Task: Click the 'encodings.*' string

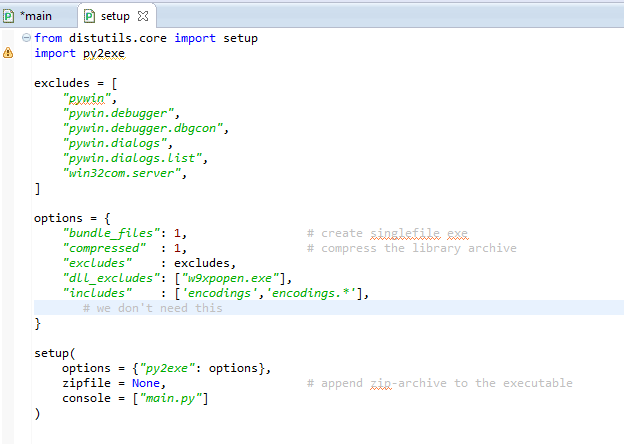Action: pos(311,294)
